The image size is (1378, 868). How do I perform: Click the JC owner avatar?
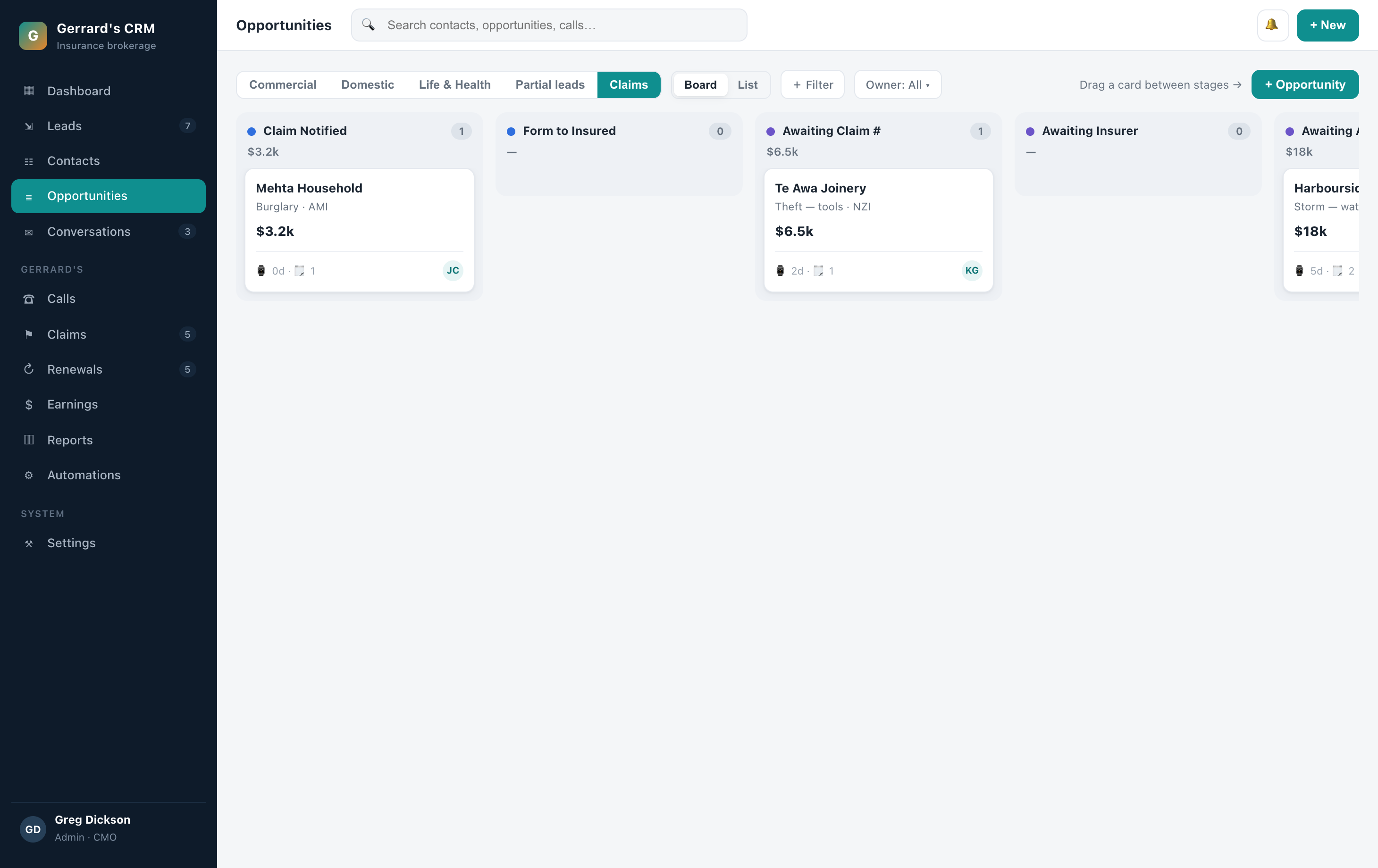coord(453,271)
